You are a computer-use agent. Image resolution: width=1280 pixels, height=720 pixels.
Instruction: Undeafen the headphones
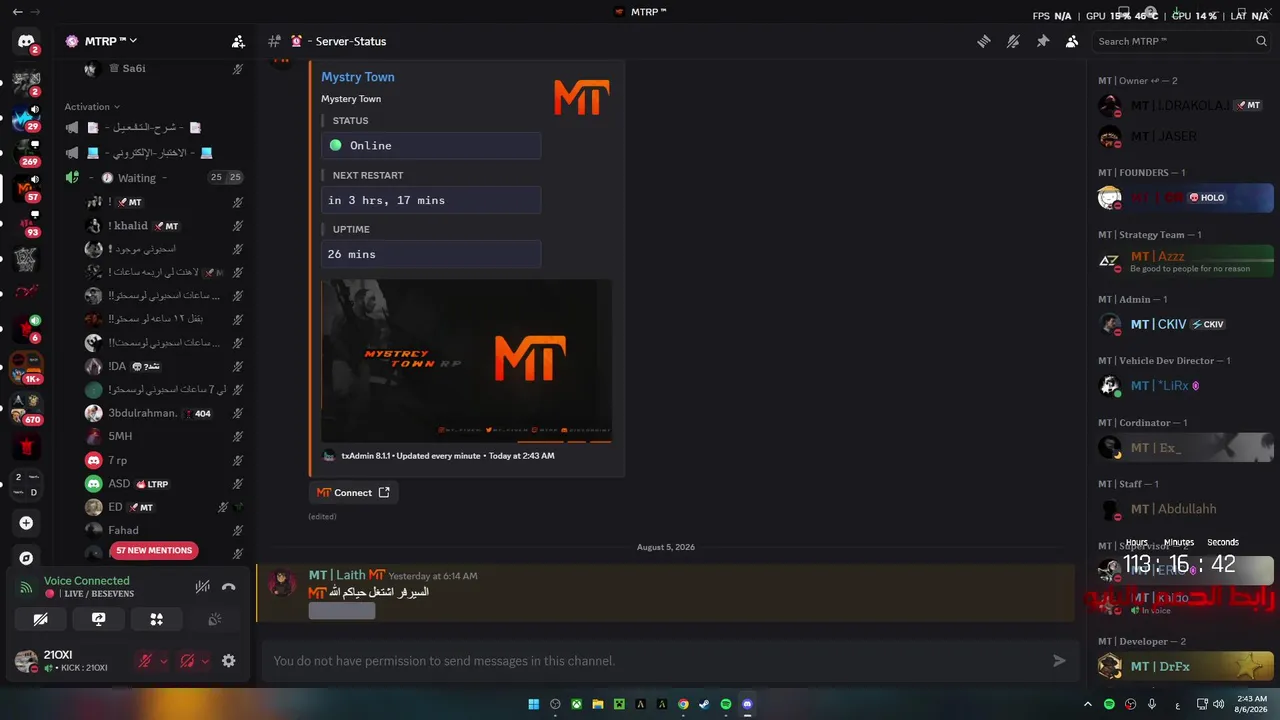pyautogui.click(x=187, y=661)
